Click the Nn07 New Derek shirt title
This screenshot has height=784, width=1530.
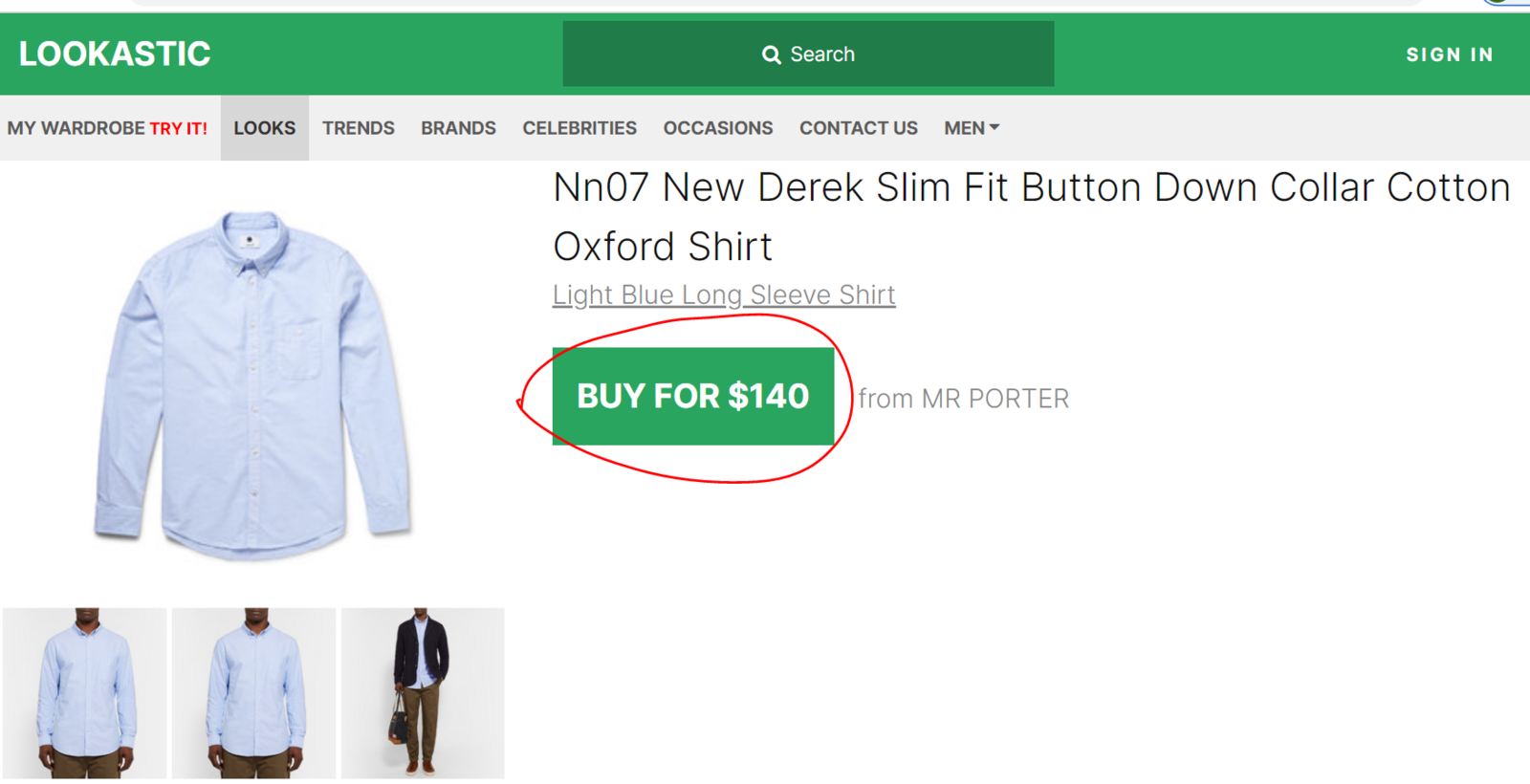click(x=1031, y=217)
